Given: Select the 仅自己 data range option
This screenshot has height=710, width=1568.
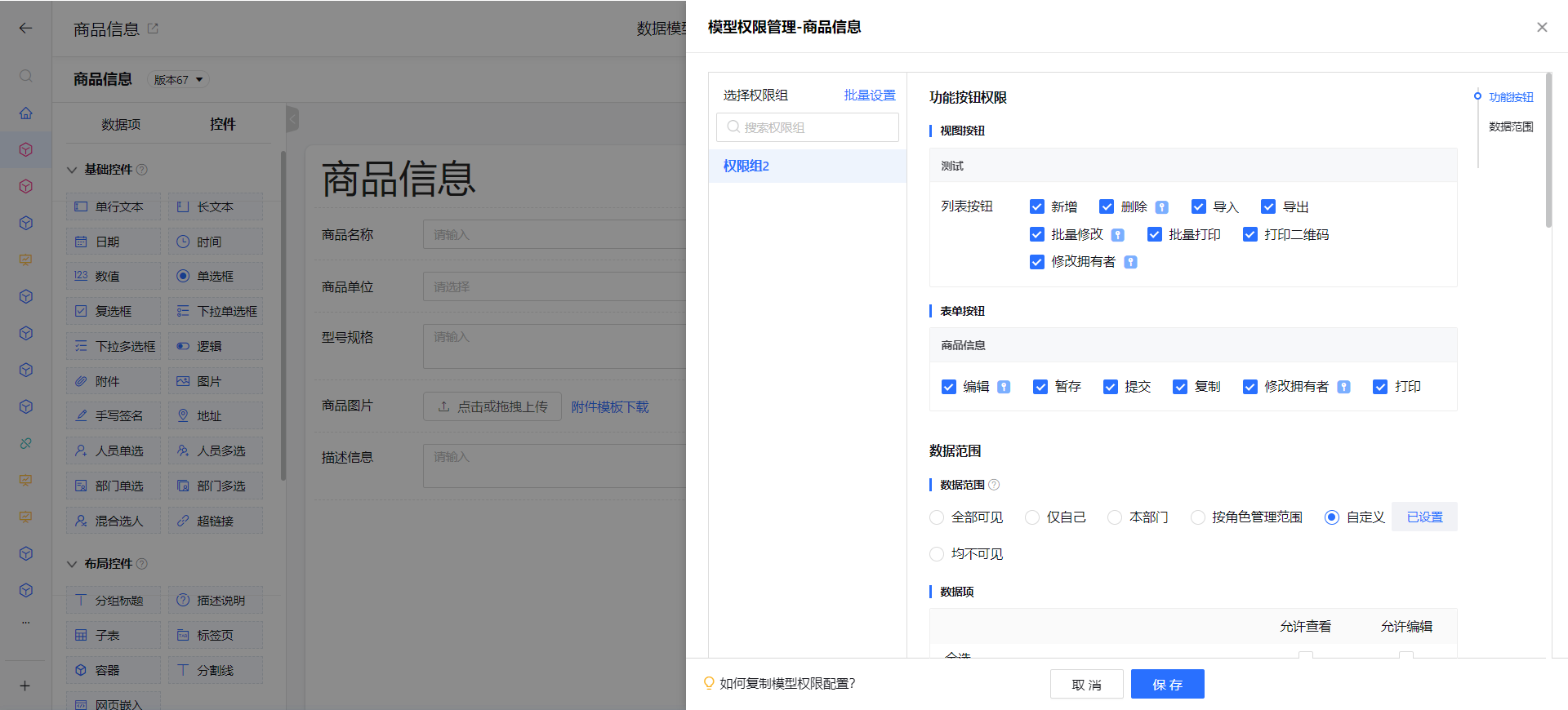Looking at the screenshot, I should [1032, 517].
